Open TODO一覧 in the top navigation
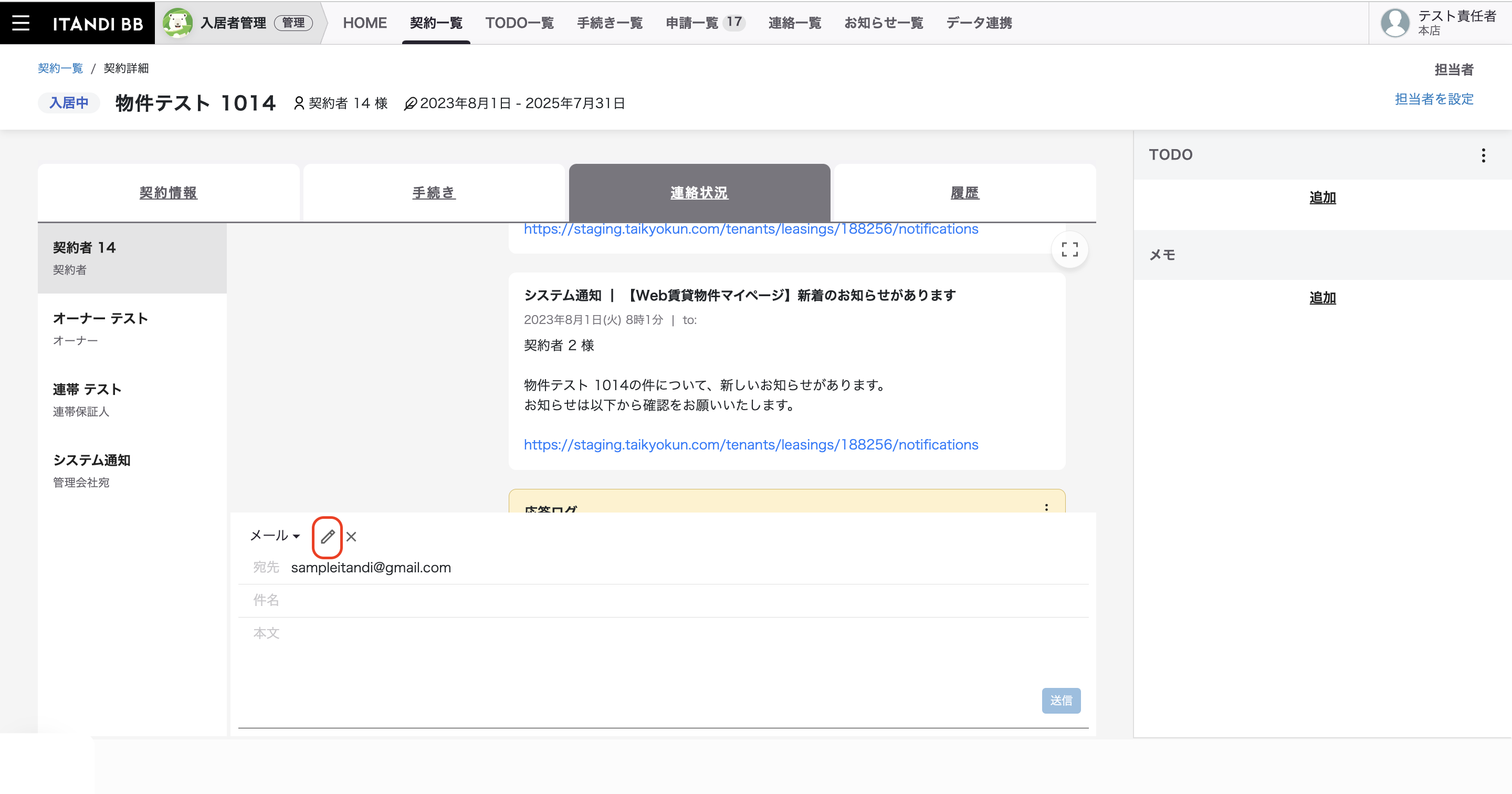 (x=519, y=23)
